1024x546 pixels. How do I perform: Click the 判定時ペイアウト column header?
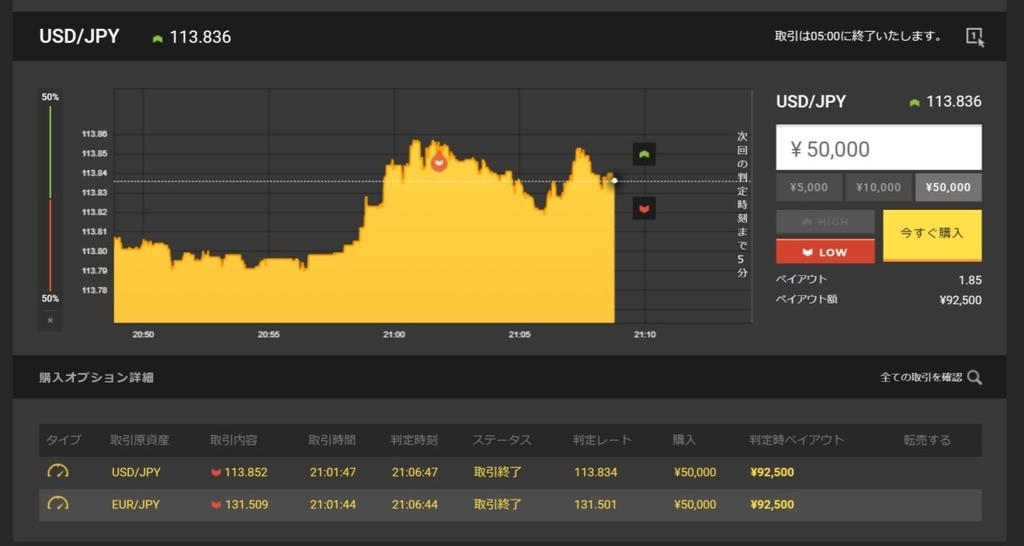797,440
